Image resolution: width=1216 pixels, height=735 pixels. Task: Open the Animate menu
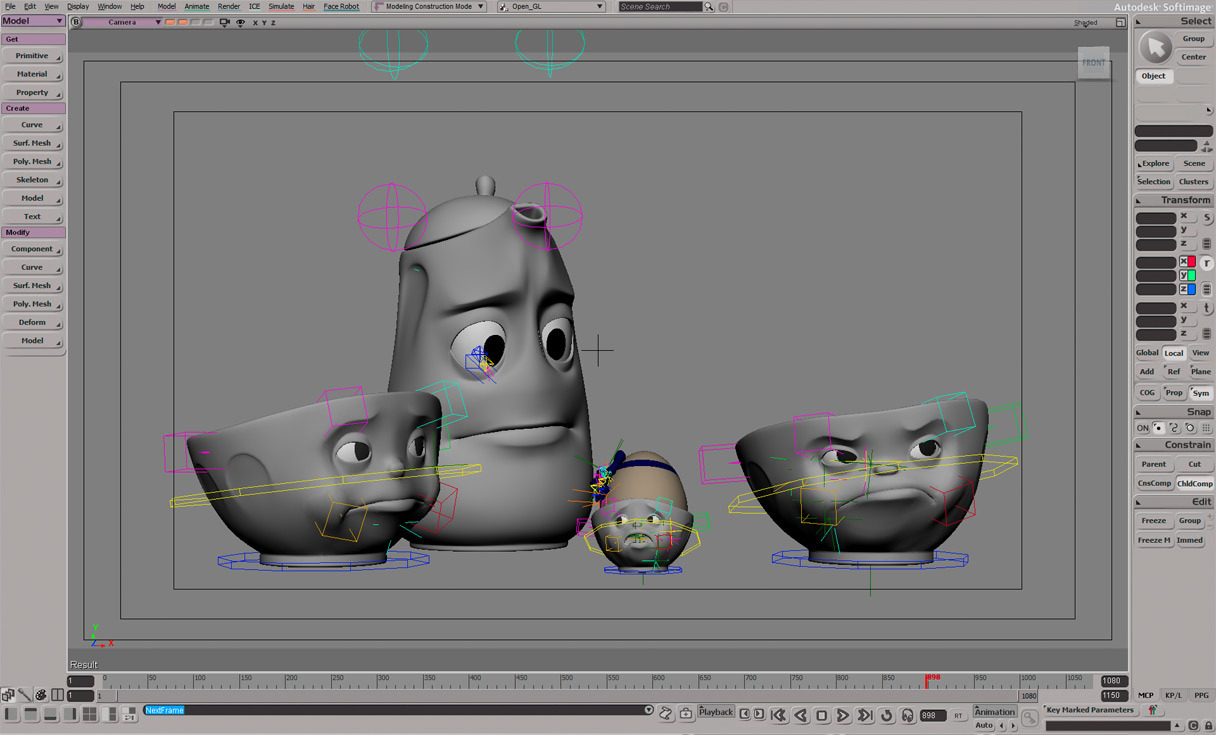pos(196,7)
